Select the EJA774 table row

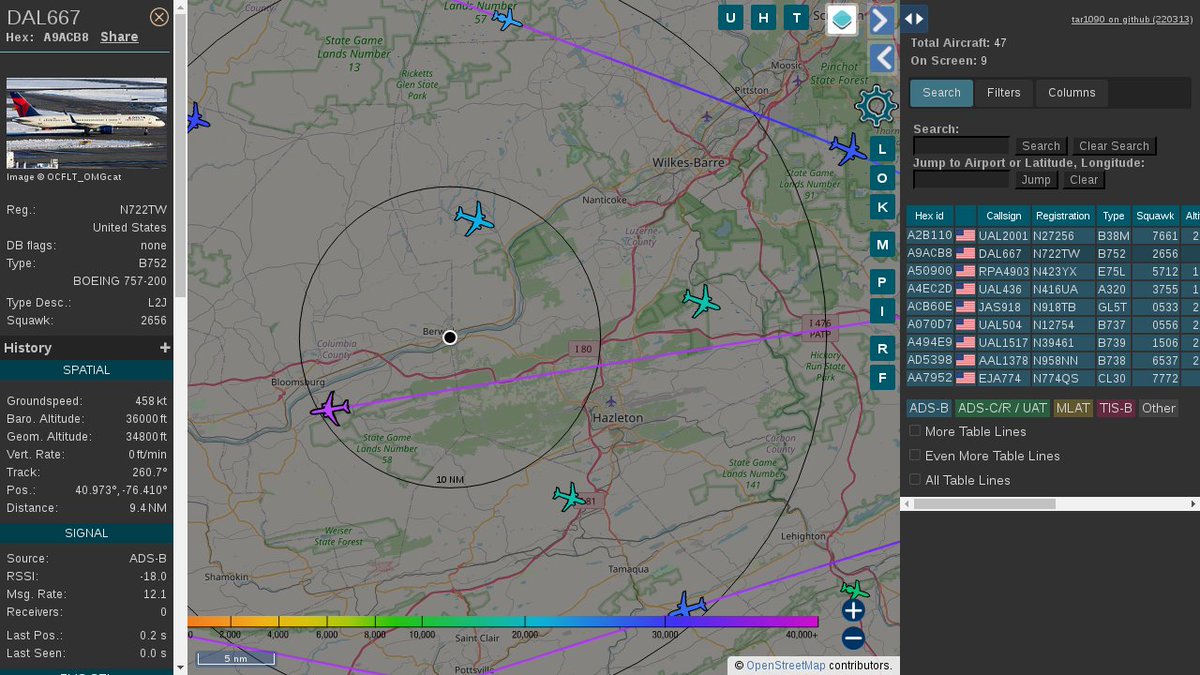click(1053, 378)
